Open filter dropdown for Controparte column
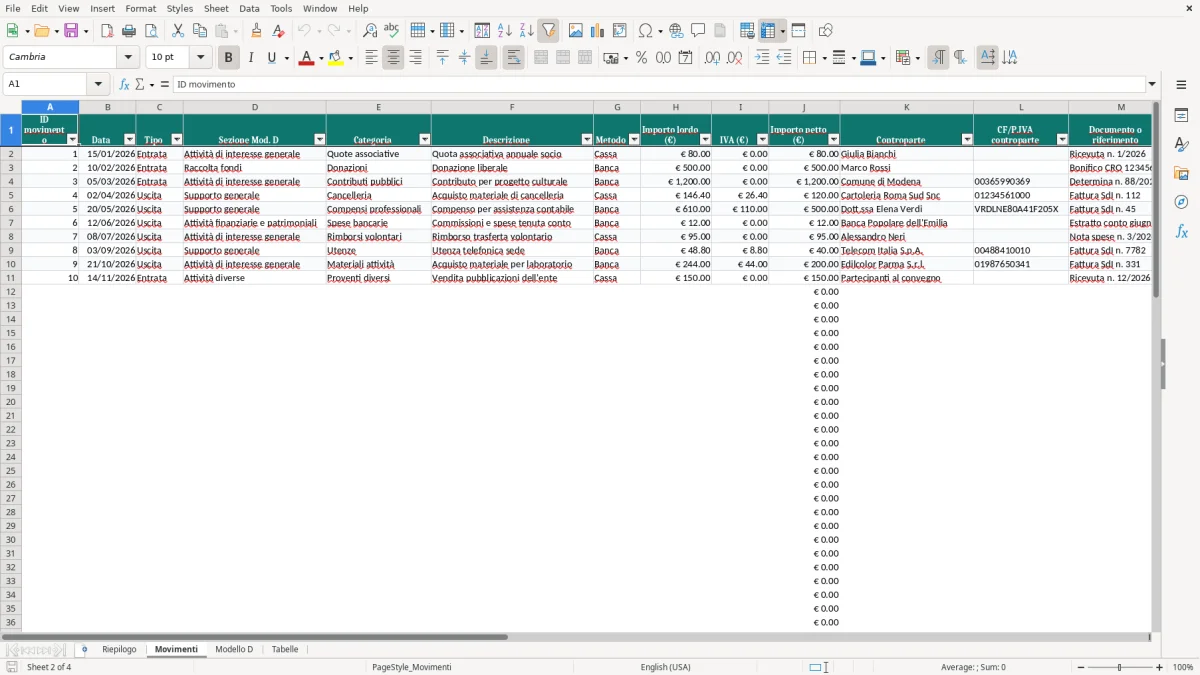The image size is (1200, 675). 967,140
